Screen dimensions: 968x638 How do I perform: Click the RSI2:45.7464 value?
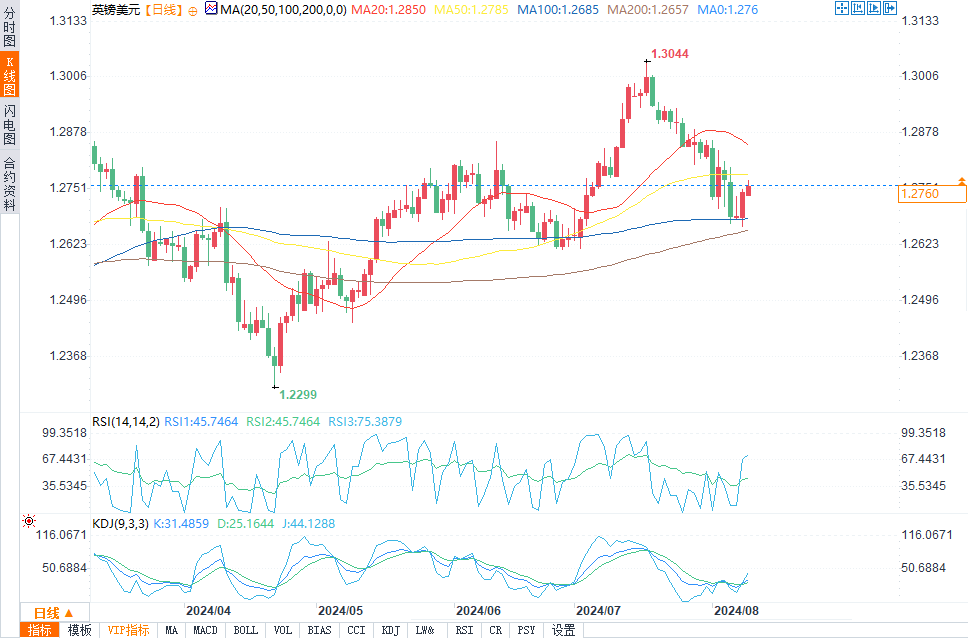(x=283, y=422)
